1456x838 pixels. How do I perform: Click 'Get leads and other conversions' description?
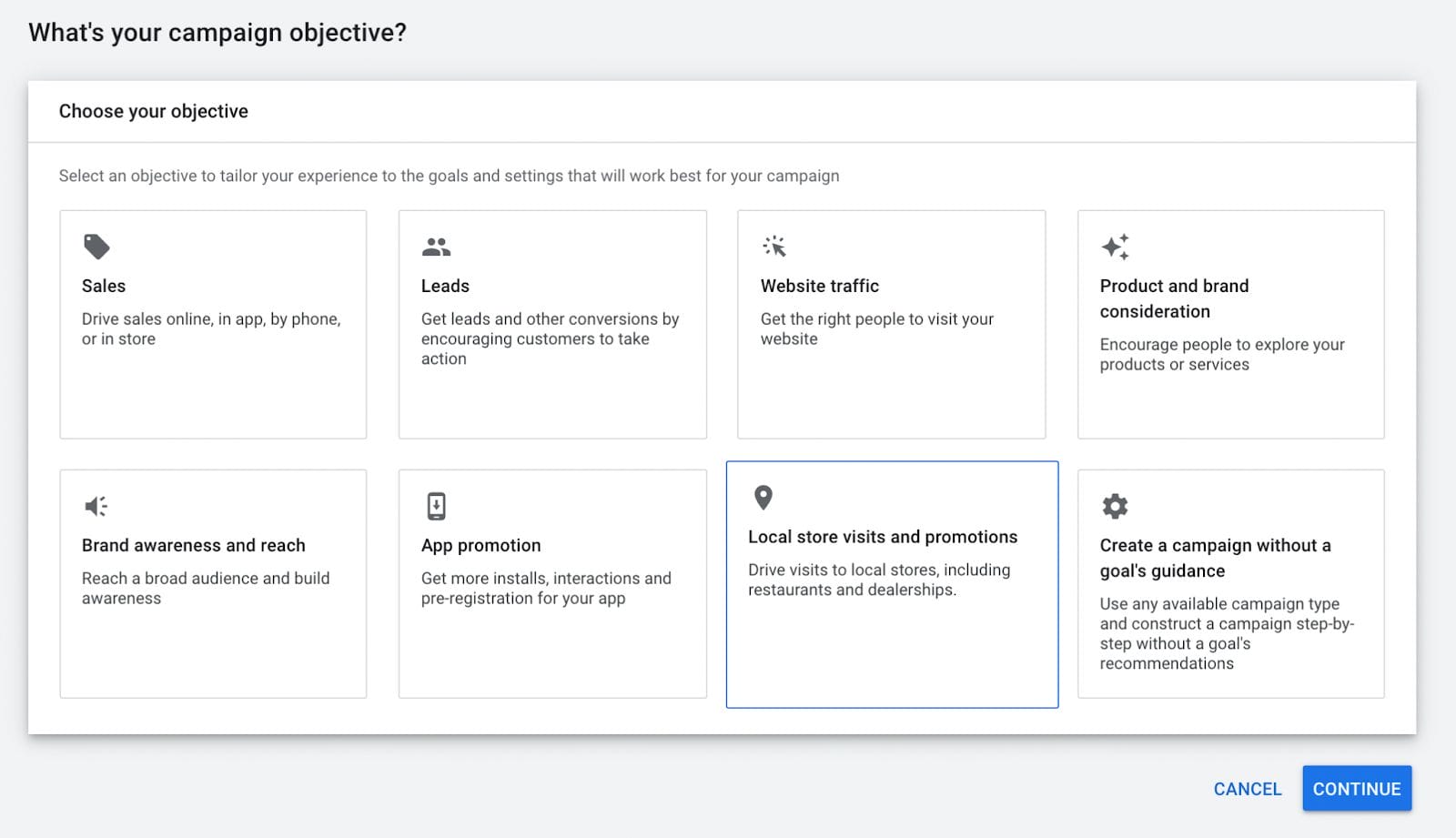[x=550, y=338]
